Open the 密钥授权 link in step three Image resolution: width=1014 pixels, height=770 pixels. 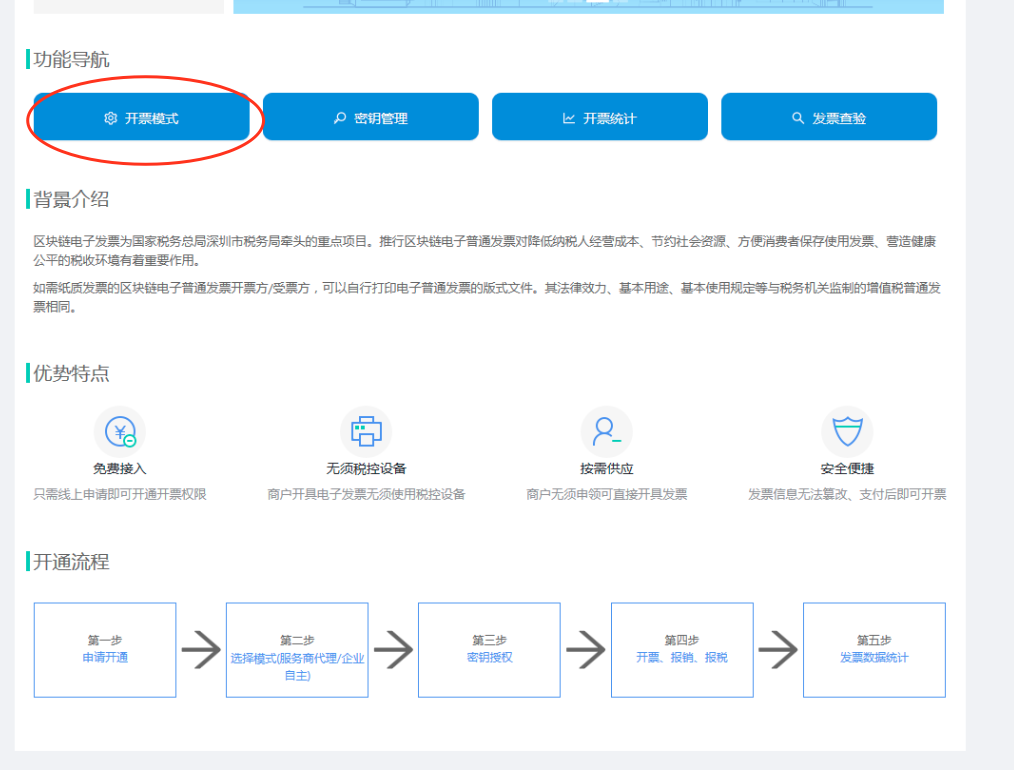(x=489, y=658)
